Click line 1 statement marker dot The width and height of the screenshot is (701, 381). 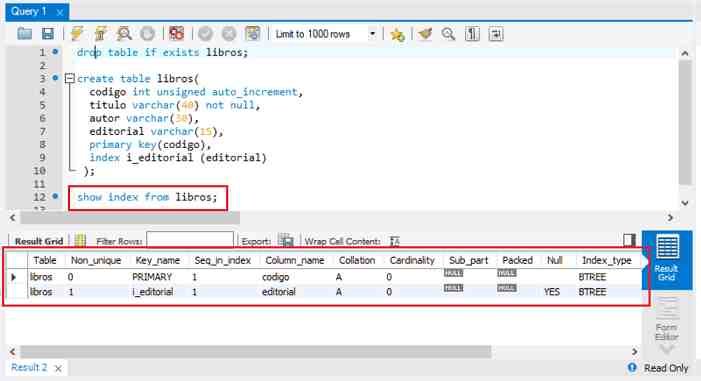point(55,52)
